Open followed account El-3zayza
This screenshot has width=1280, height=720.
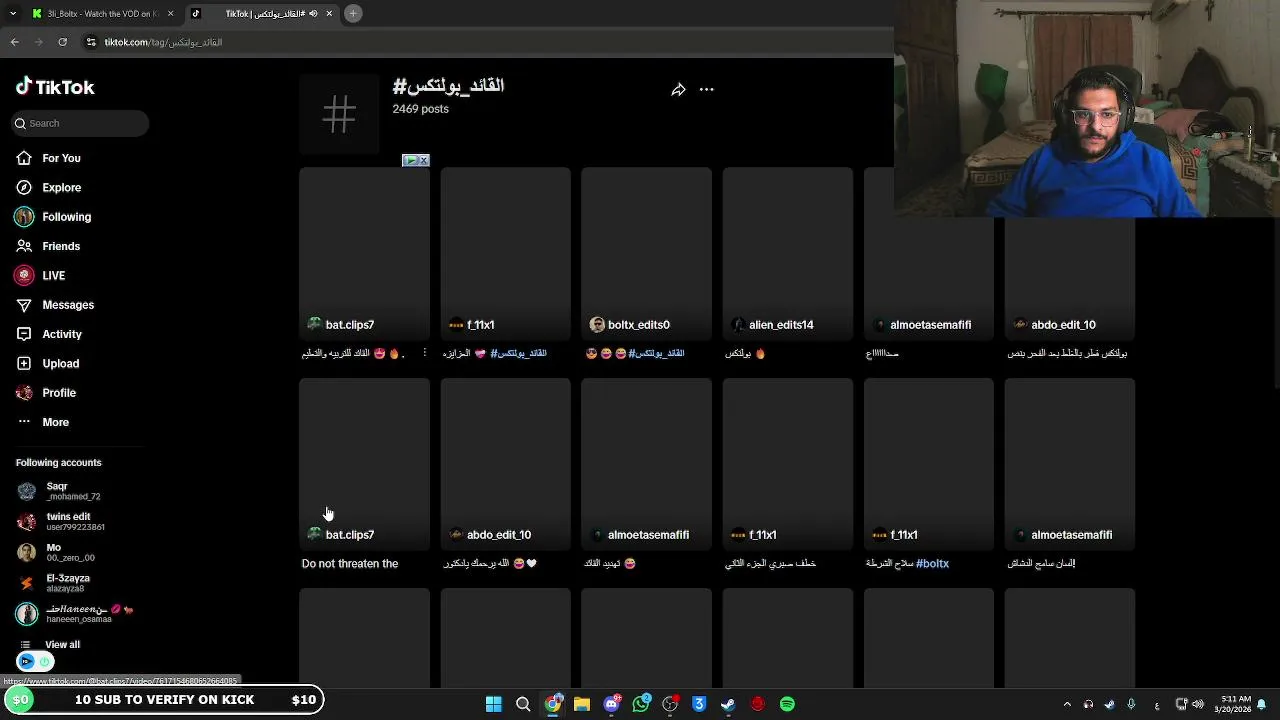point(55,583)
